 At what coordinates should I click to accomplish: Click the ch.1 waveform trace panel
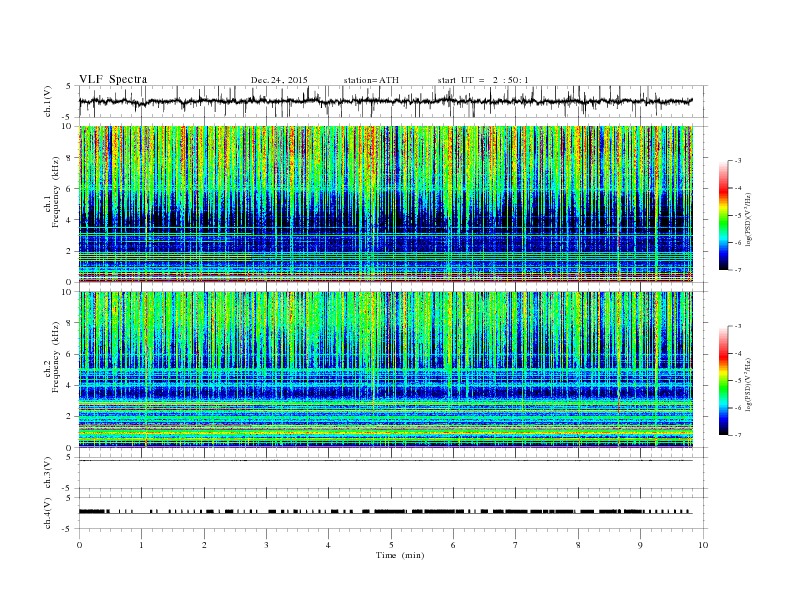pyautogui.click(x=393, y=101)
